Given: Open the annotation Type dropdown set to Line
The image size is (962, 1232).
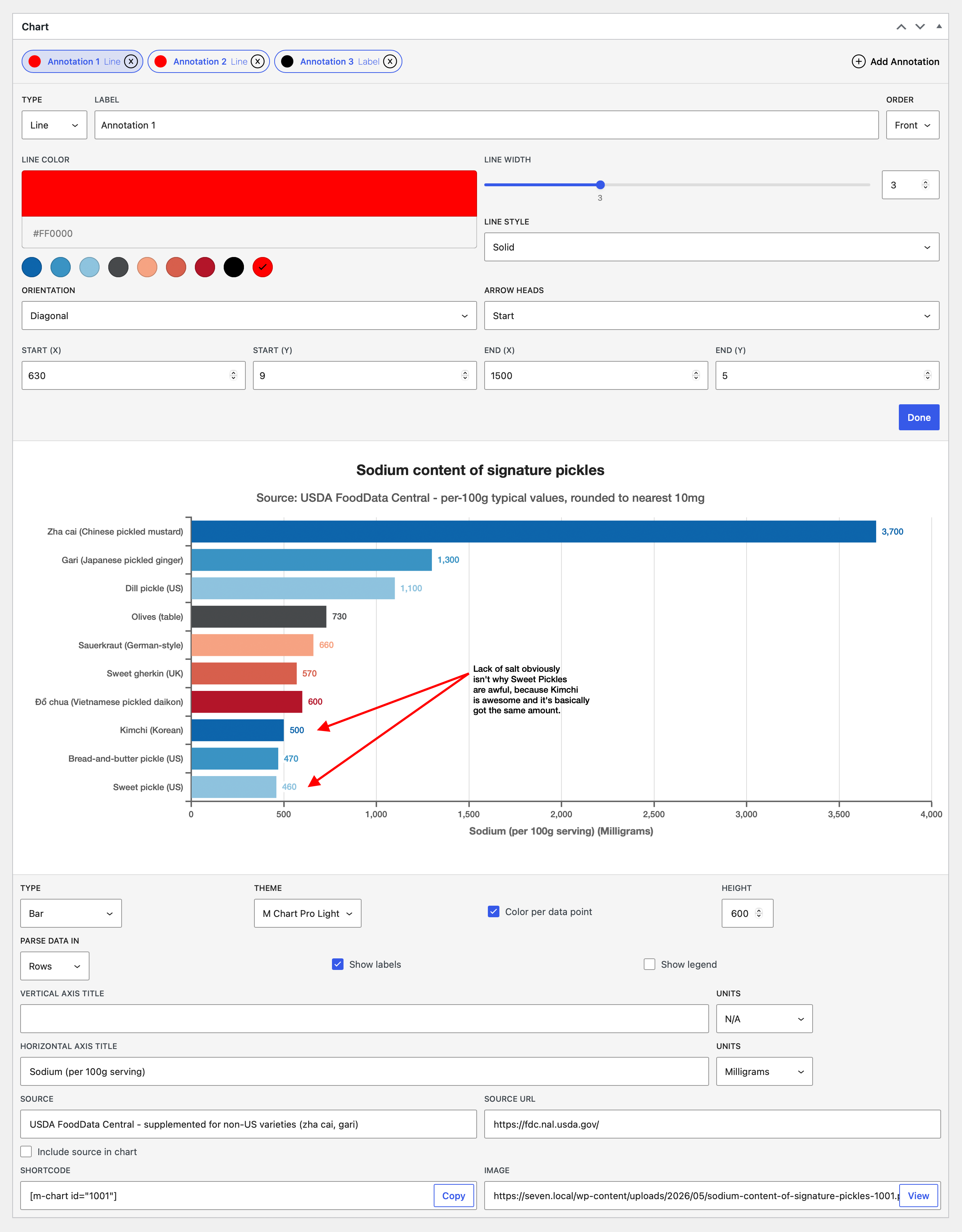Looking at the screenshot, I should pyautogui.click(x=54, y=125).
